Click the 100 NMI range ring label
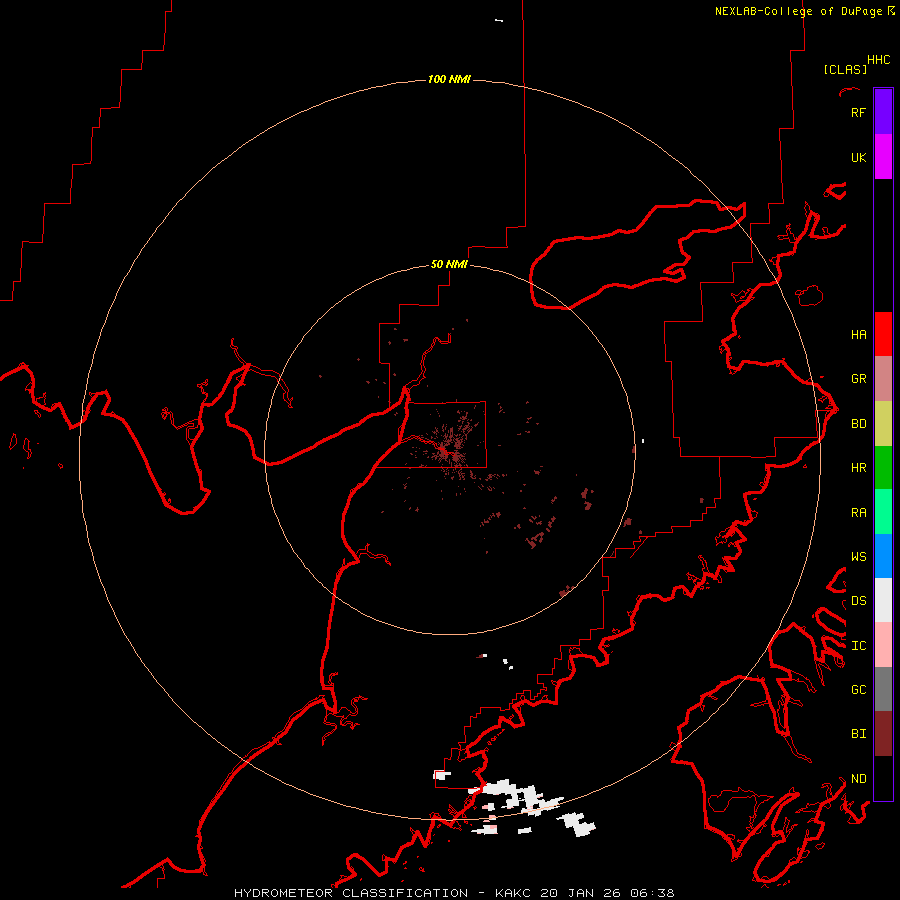The width and height of the screenshot is (900, 900). tap(449, 79)
